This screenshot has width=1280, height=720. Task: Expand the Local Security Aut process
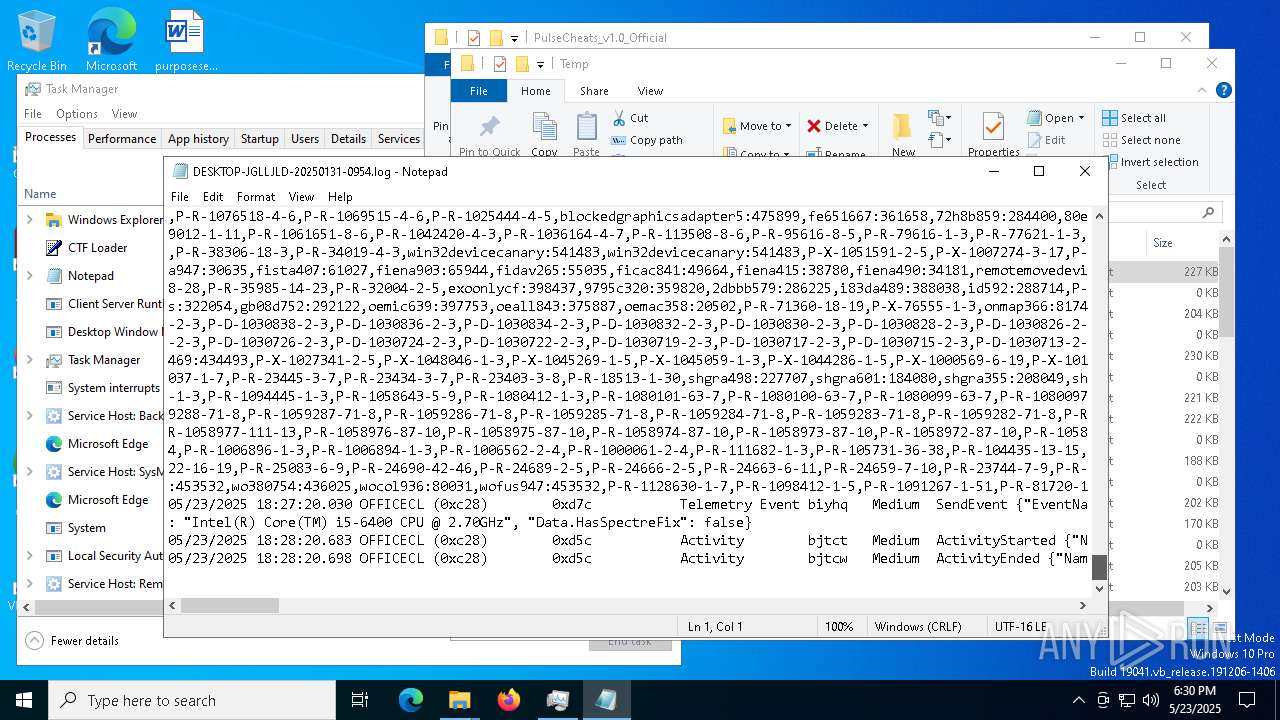[x=29, y=556]
